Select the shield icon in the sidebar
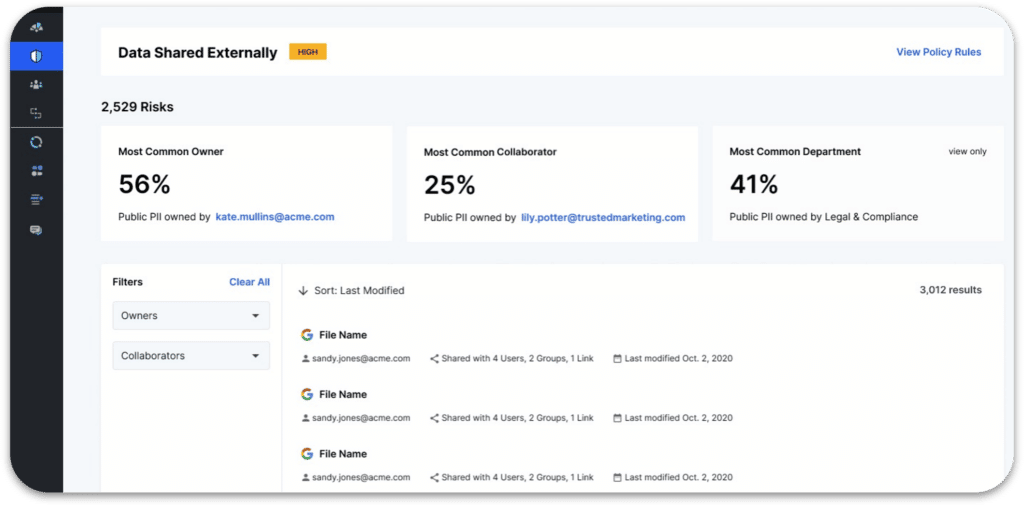The width and height of the screenshot is (1024, 506). tap(37, 56)
